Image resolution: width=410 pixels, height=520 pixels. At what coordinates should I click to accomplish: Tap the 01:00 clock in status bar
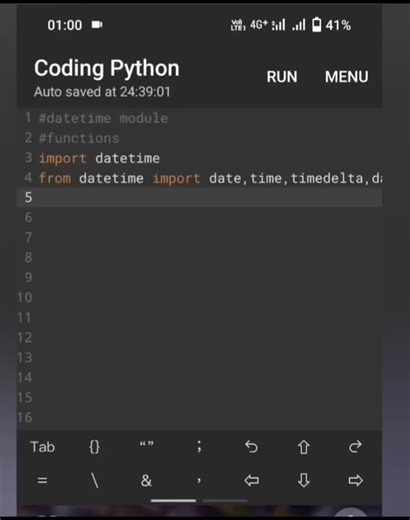(65, 25)
